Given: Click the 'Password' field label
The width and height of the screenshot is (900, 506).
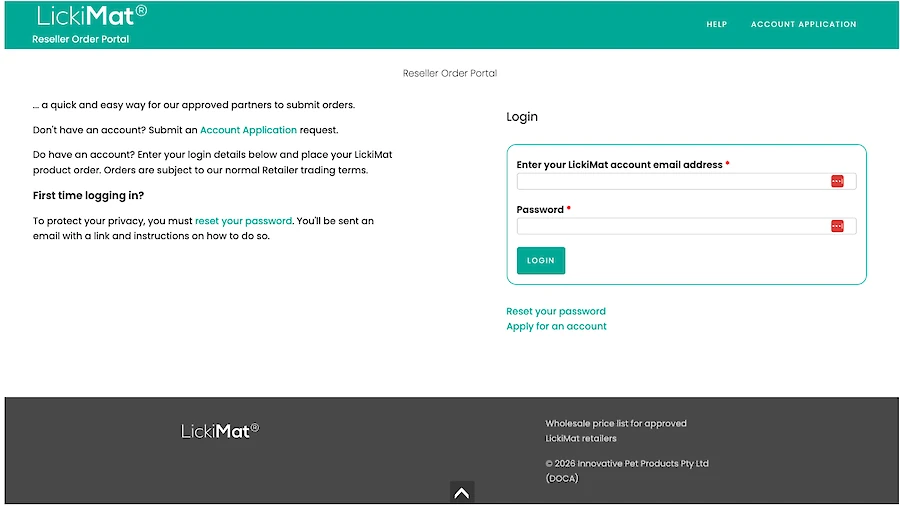Looking at the screenshot, I should tap(540, 209).
